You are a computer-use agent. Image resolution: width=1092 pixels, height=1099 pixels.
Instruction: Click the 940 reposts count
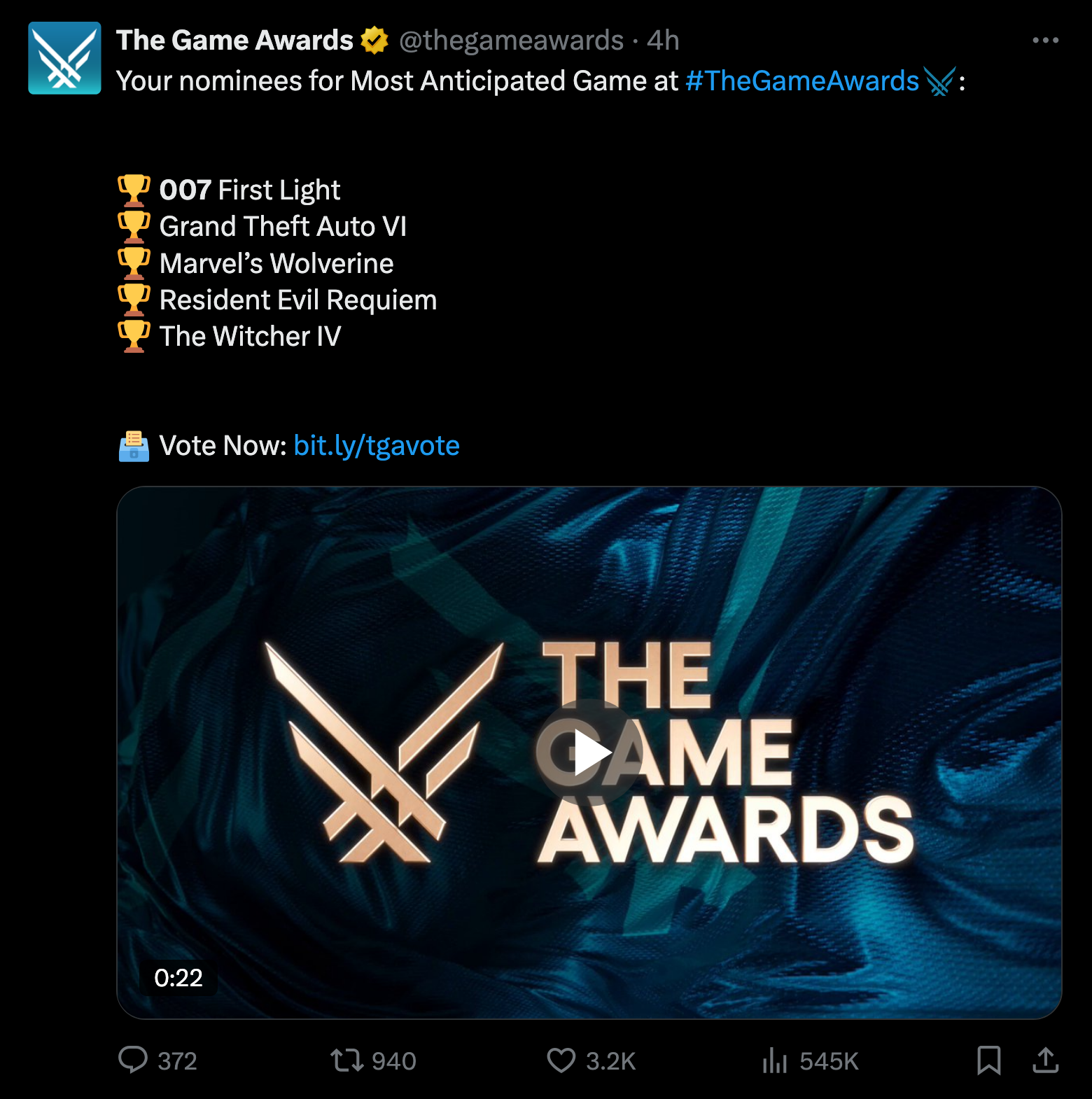tap(394, 1061)
